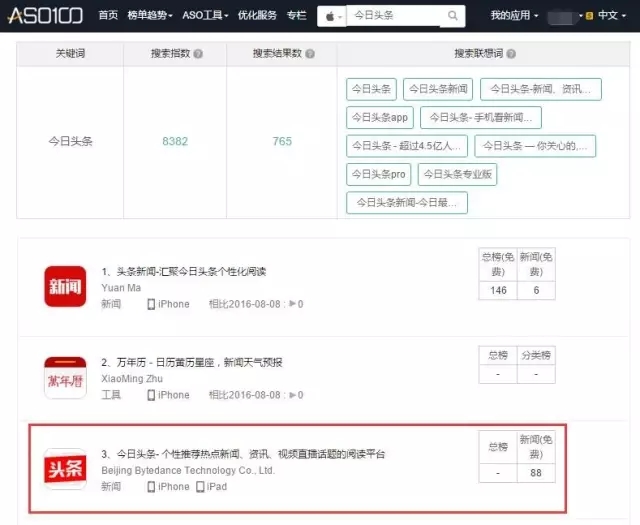Click the iPhone device icon for 头条新闻
Screen dimensions: 640x525
click(x=151, y=304)
